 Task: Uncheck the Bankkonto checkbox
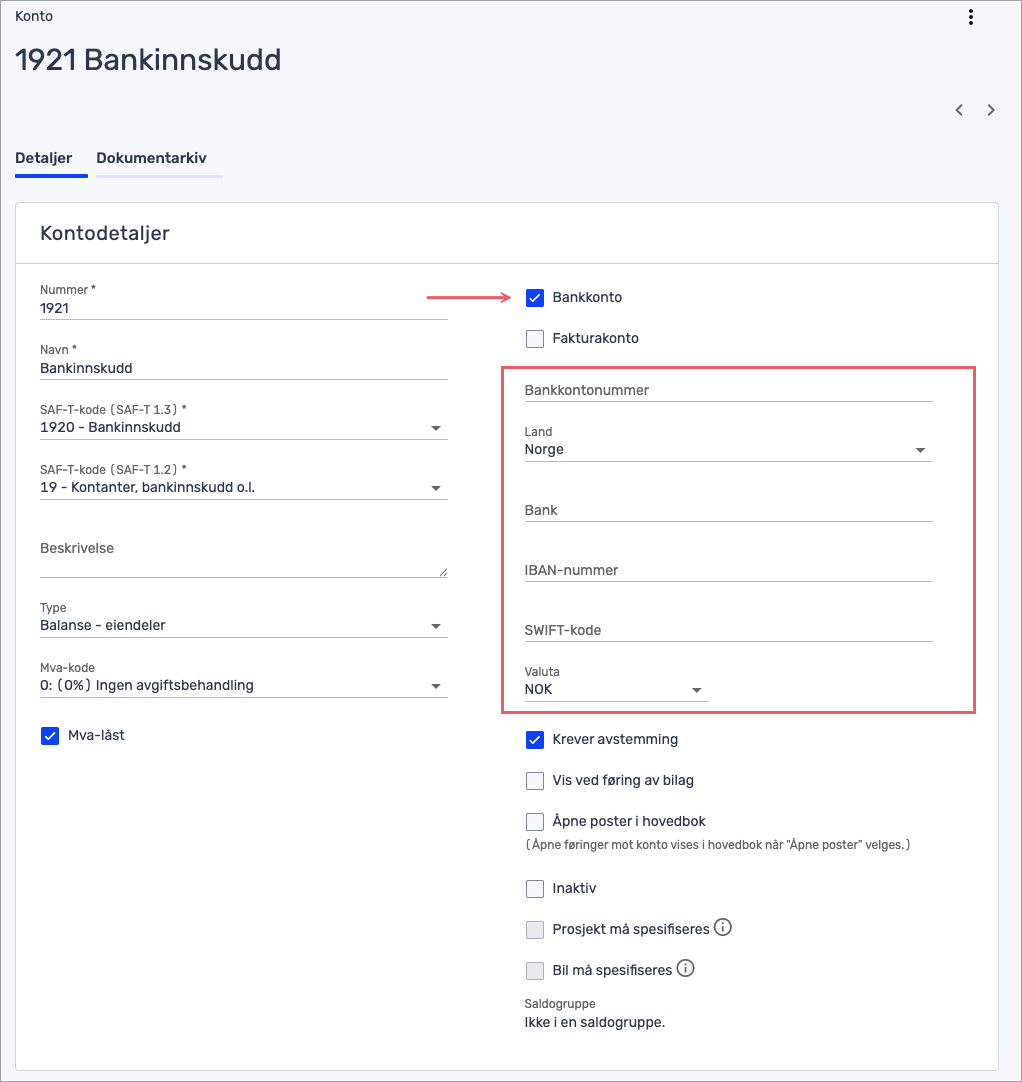point(535,298)
